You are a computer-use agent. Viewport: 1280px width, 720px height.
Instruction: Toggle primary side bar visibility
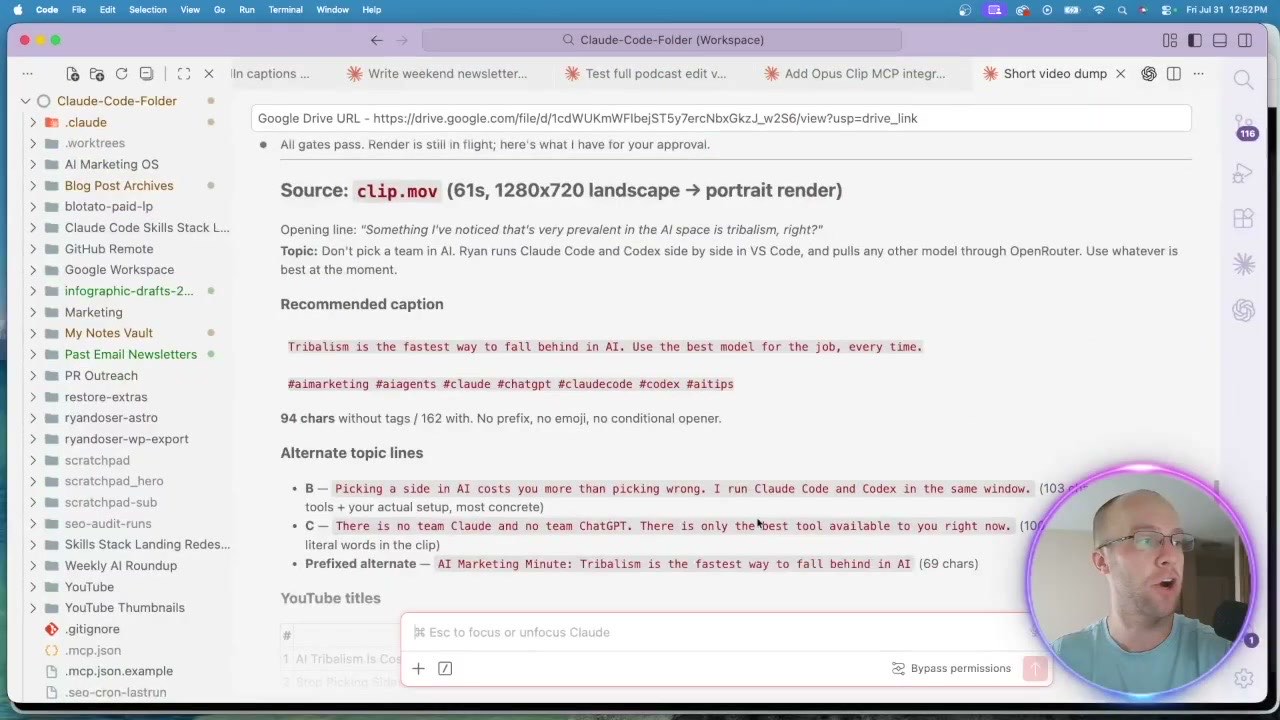click(x=1195, y=40)
